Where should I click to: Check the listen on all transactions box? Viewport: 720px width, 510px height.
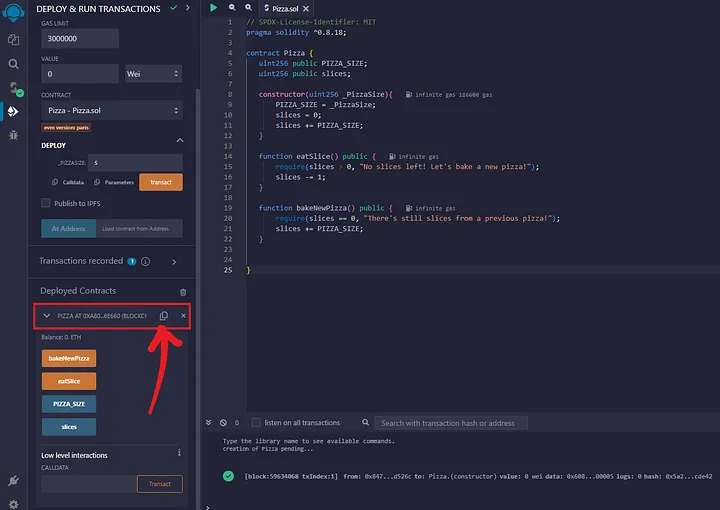(x=256, y=423)
